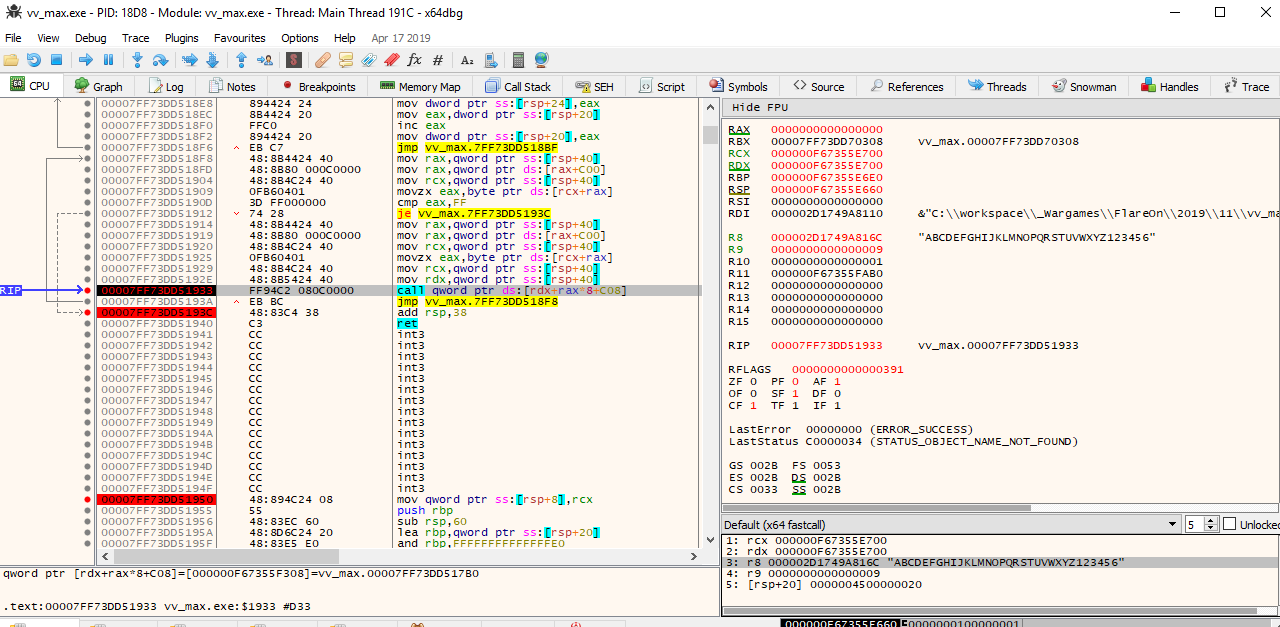
Task: Open the Options menu
Action: (x=300, y=38)
